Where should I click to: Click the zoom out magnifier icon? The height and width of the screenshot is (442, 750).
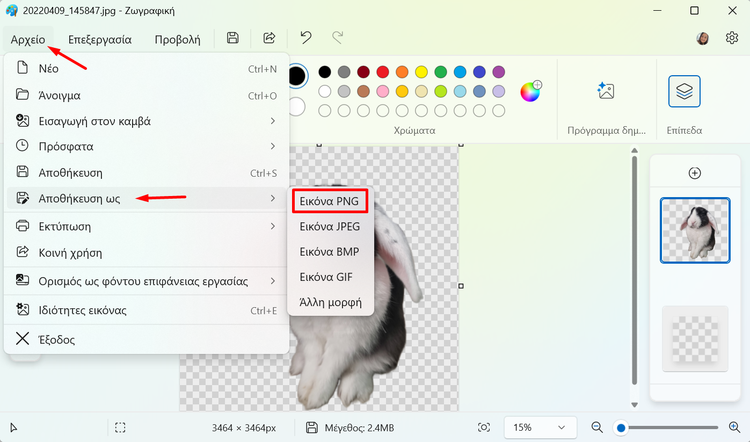596,427
